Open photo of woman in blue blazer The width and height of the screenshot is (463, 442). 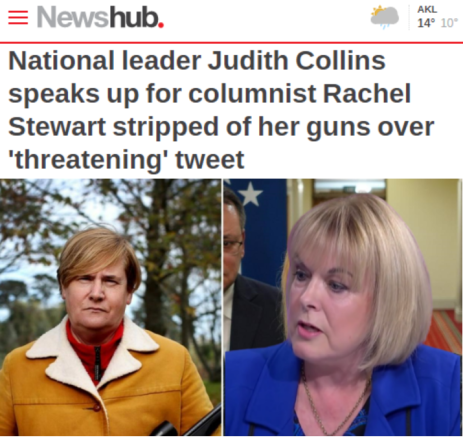[343, 307]
